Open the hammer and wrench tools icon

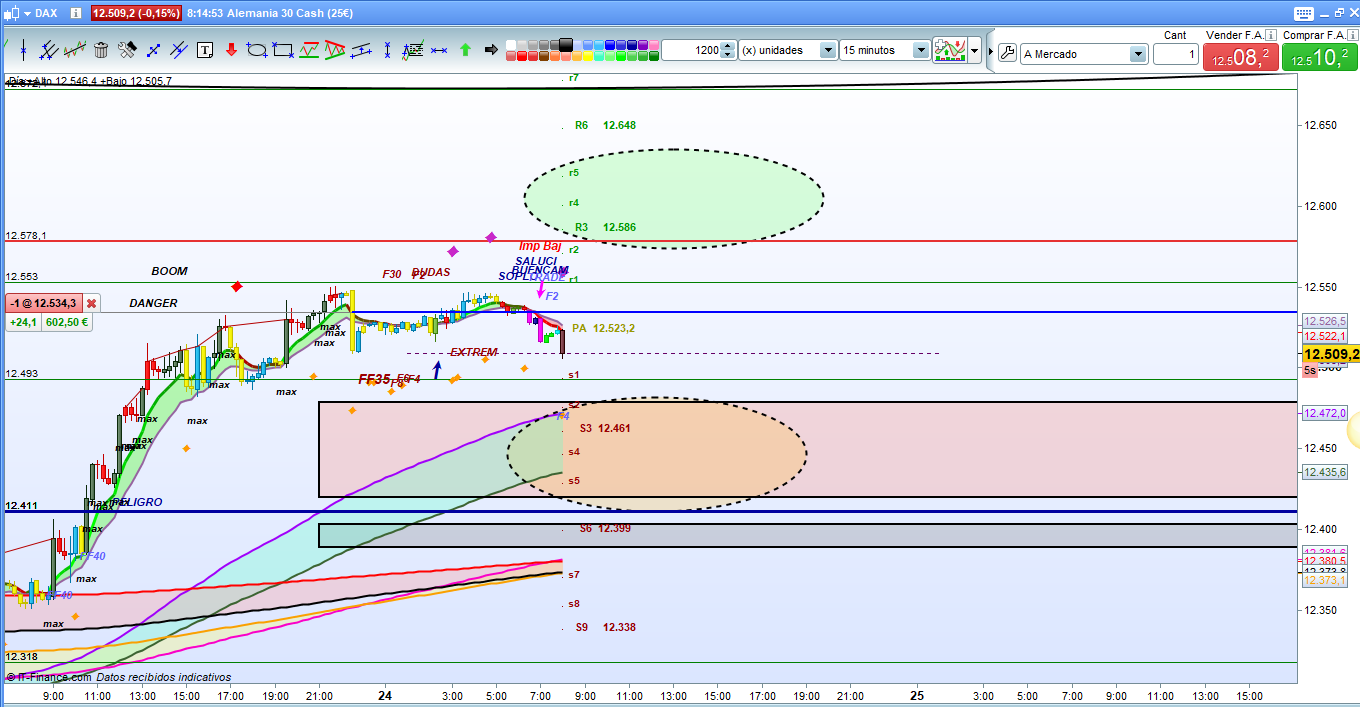click(127, 50)
